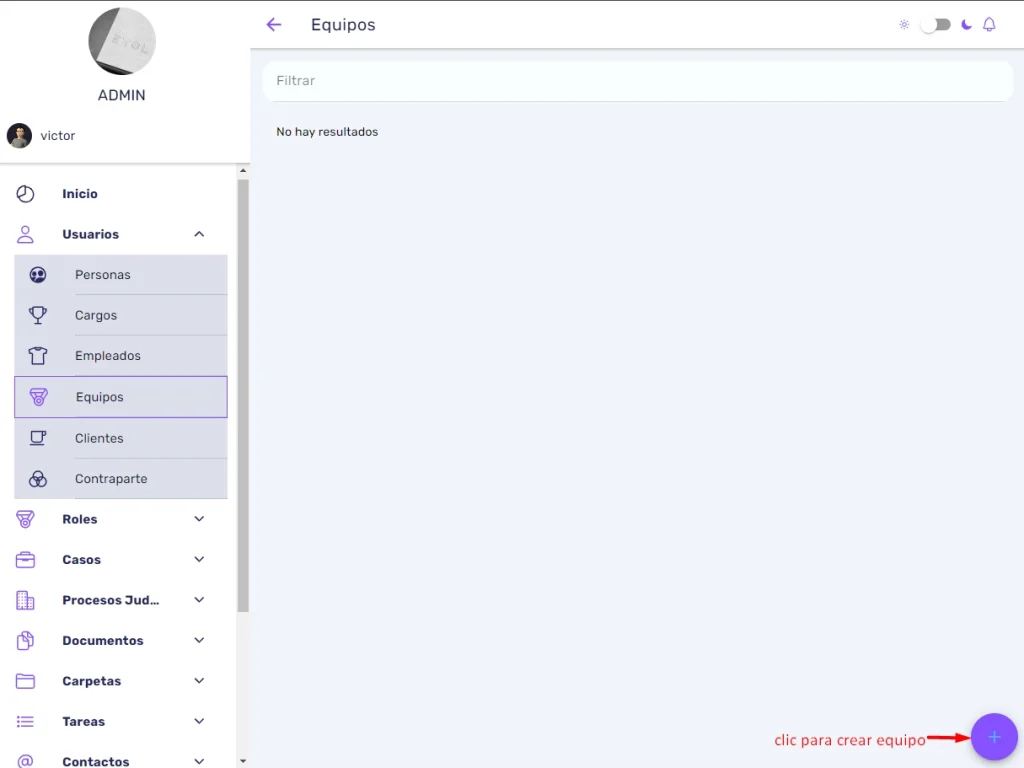The height and width of the screenshot is (768, 1024).
Task: Click the ADMIN profile picture
Action: (x=122, y=41)
